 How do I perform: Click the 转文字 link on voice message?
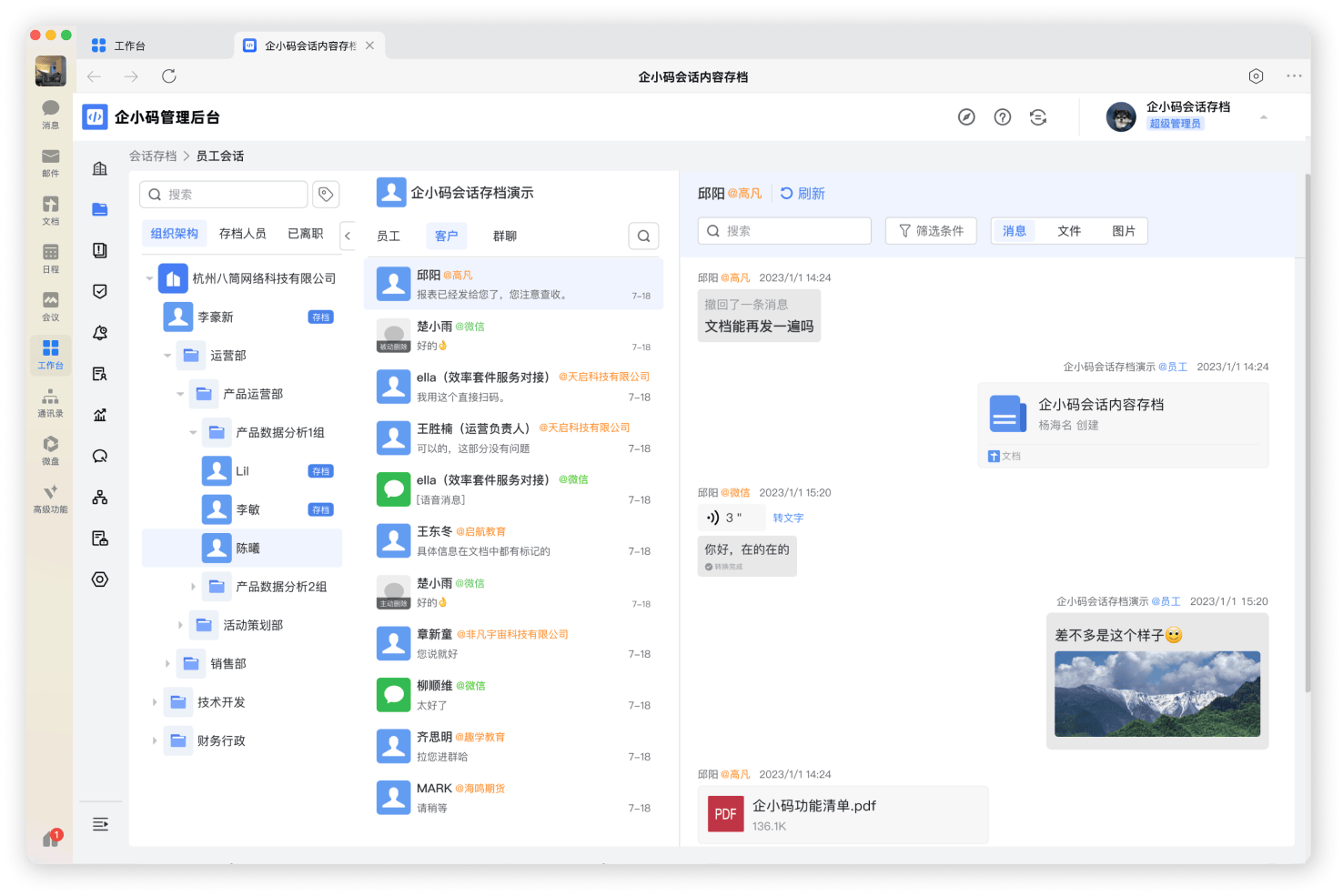788,518
